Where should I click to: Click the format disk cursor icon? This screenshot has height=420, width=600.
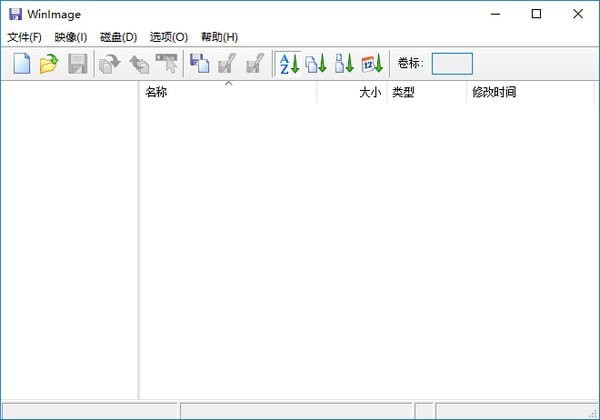pyautogui.click(x=167, y=63)
